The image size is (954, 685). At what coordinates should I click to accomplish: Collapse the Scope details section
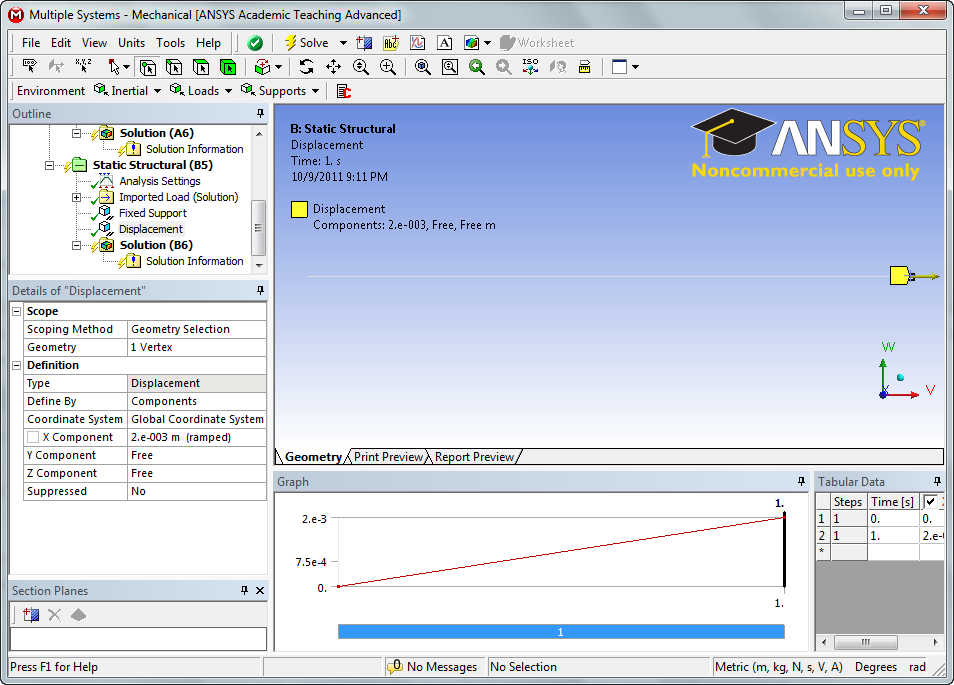tap(17, 311)
